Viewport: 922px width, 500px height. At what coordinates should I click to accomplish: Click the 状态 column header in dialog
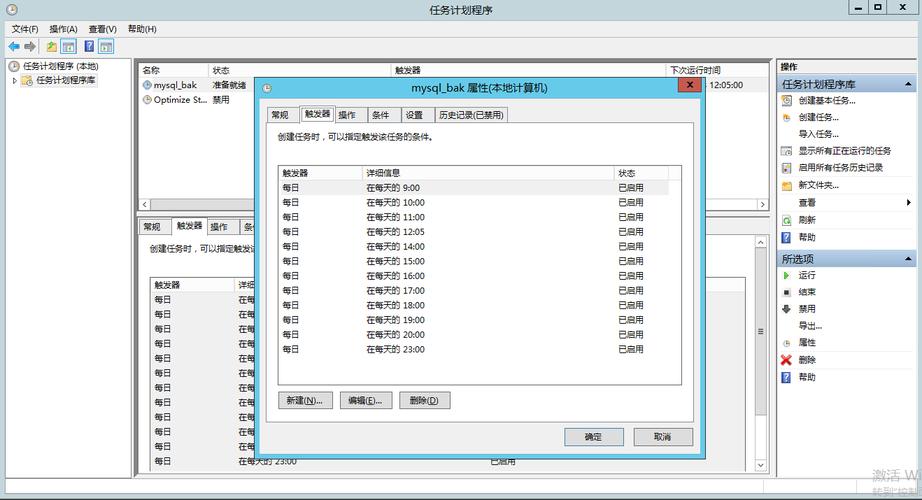[641, 173]
